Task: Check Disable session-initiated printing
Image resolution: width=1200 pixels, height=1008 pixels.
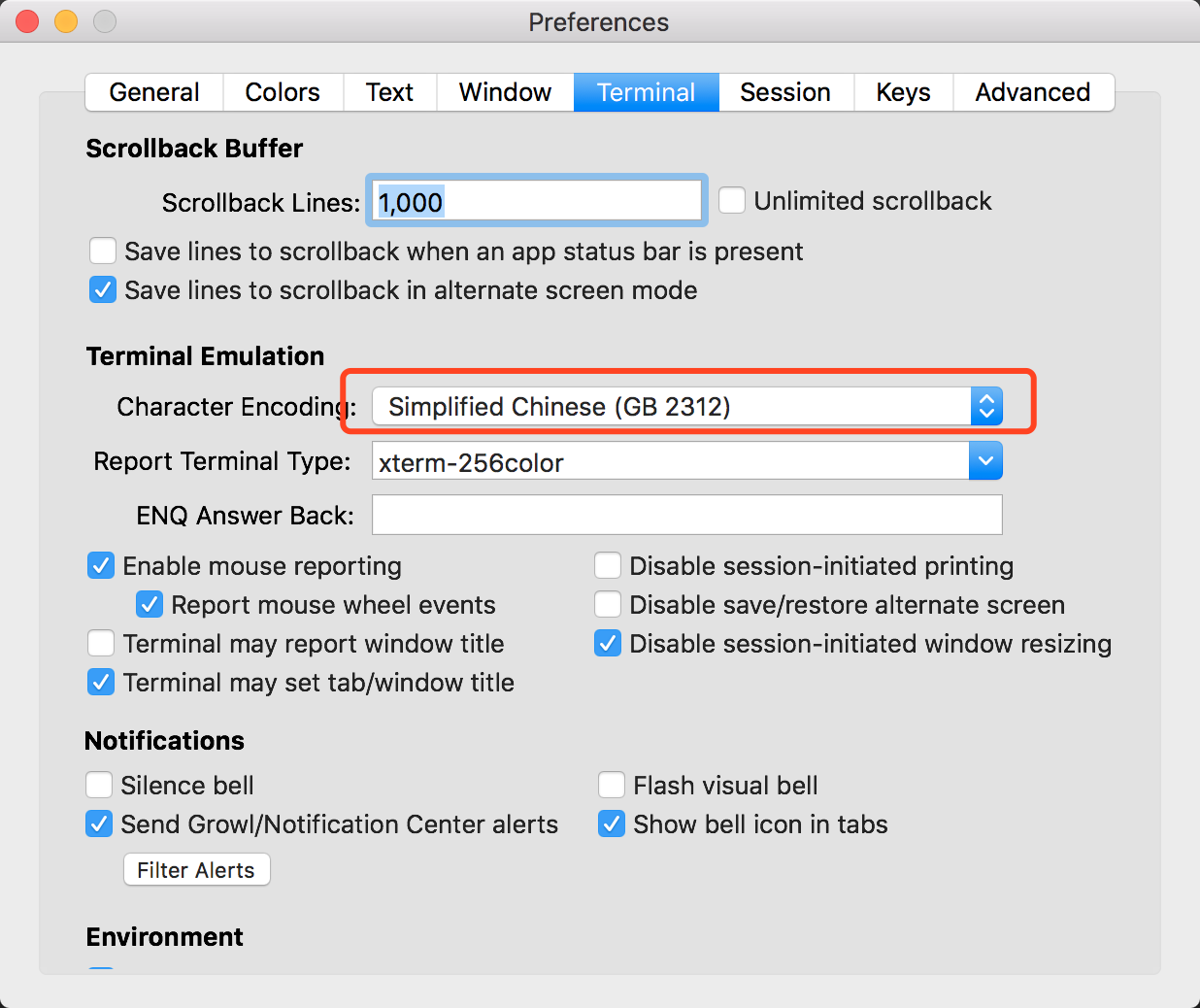Action: tap(607, 565)
